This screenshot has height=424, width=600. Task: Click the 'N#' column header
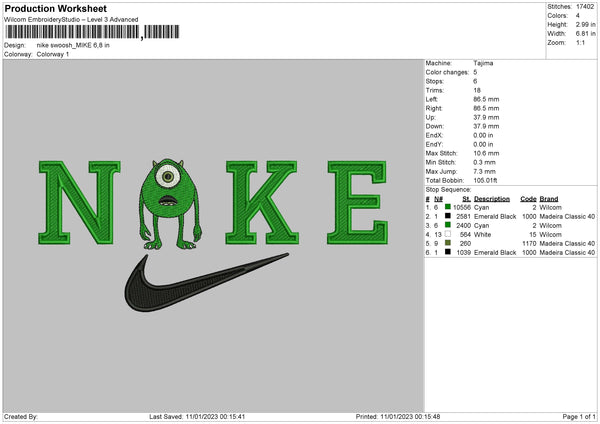[439, 199]
